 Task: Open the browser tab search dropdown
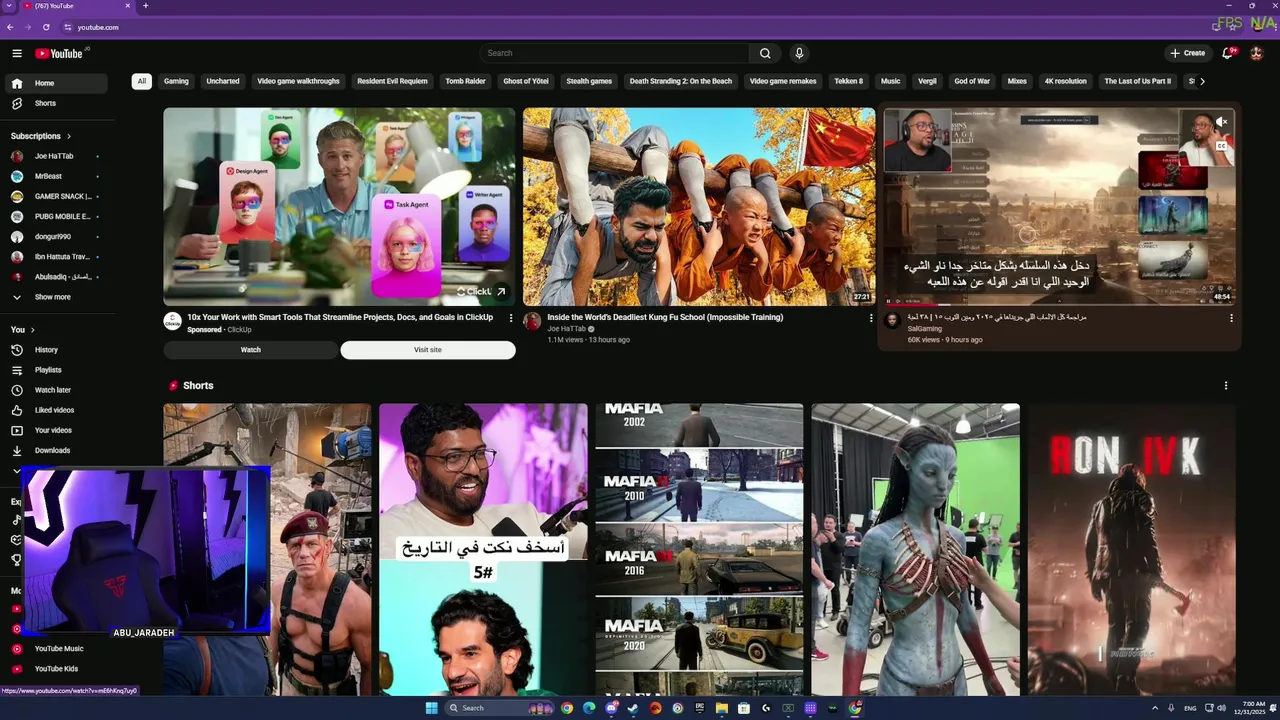tap(8, 6)
